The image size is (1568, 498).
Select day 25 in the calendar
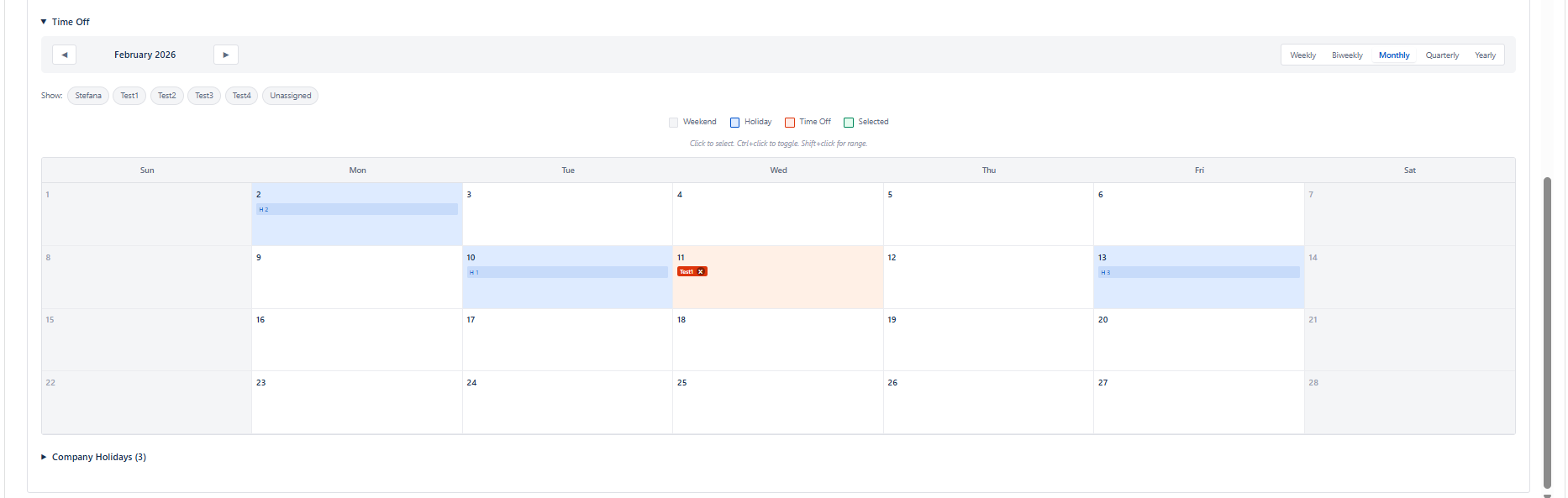tap(778, 402)
